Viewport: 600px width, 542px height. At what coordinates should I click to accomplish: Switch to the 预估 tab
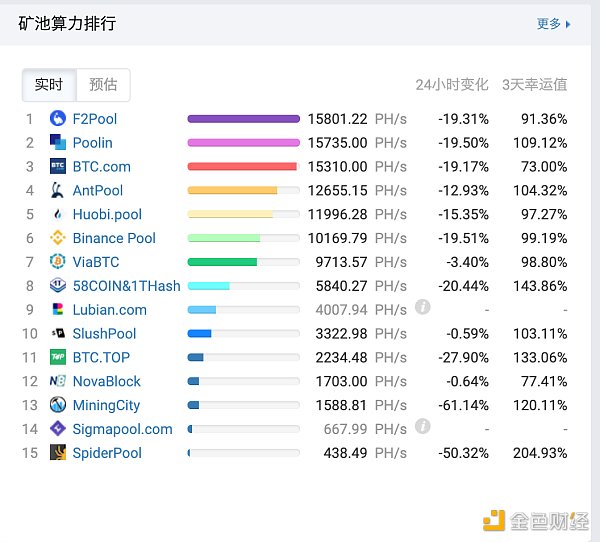point(103,85)
